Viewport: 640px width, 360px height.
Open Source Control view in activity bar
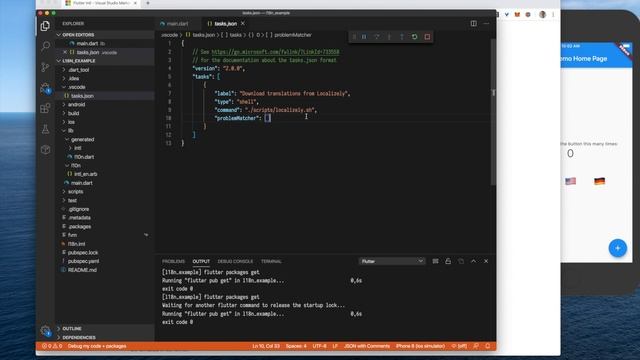[x=45, y=67]
